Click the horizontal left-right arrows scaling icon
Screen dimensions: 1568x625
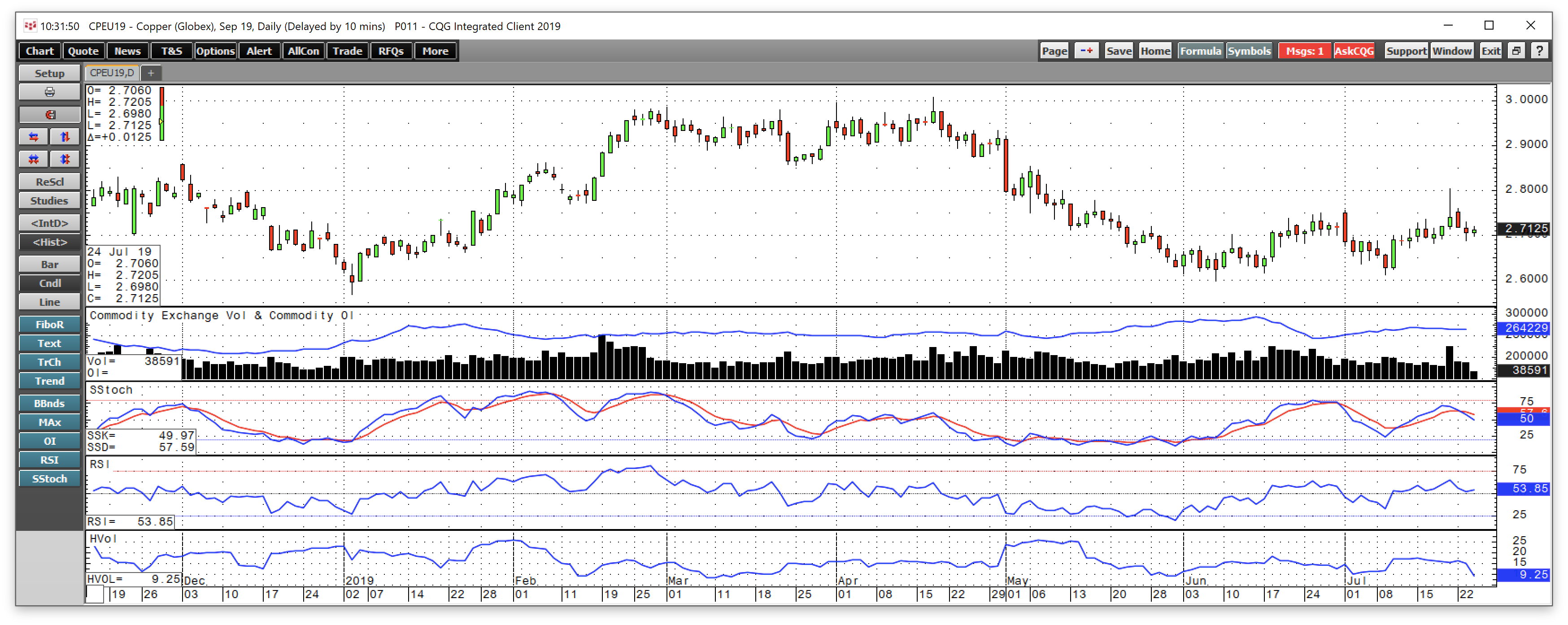pos(33,136)
